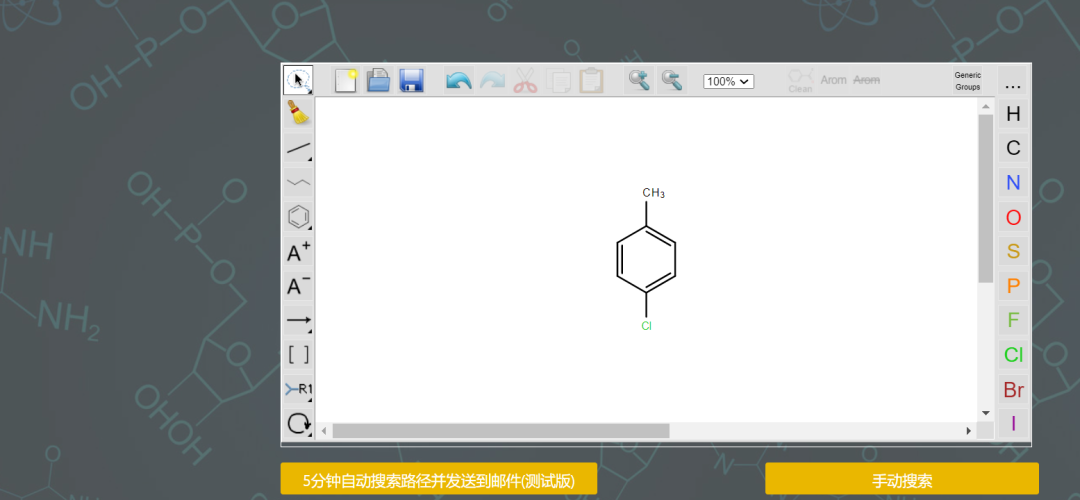This screenshot has width=1080, height=500.
Task: Select the benzene ring template tool
Action: click(x=298, y=217)
